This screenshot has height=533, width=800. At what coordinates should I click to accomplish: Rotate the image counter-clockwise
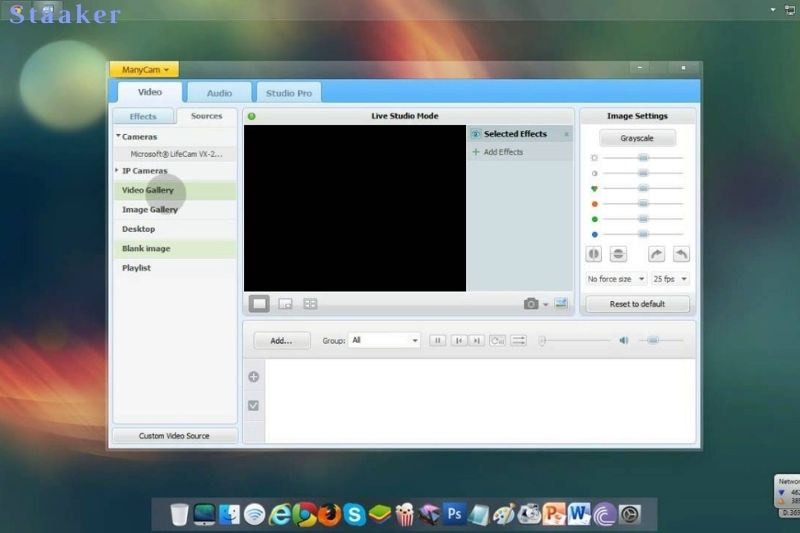(x=681, y=253)
